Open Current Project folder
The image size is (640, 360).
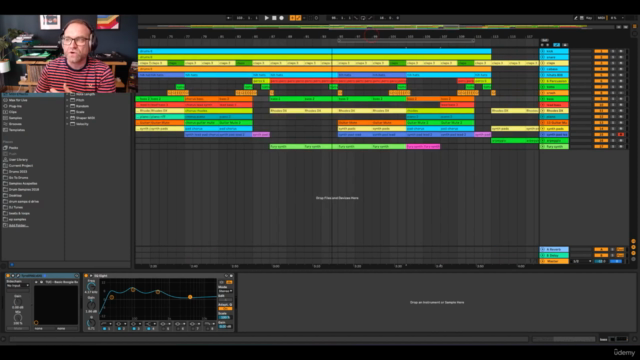[x=21, y=166]
